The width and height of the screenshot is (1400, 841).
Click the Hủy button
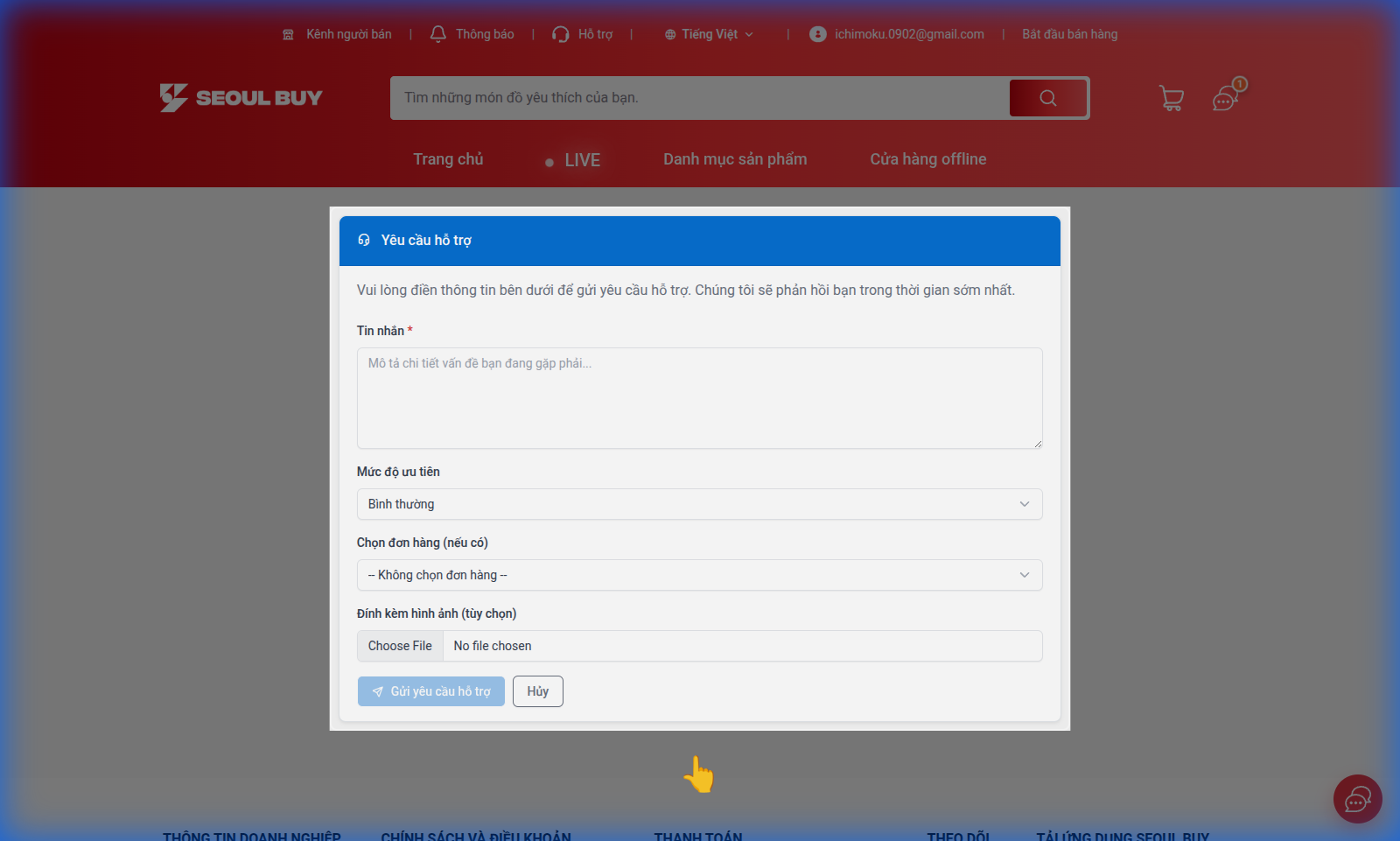pyautogui.click(x=537, y=691)
